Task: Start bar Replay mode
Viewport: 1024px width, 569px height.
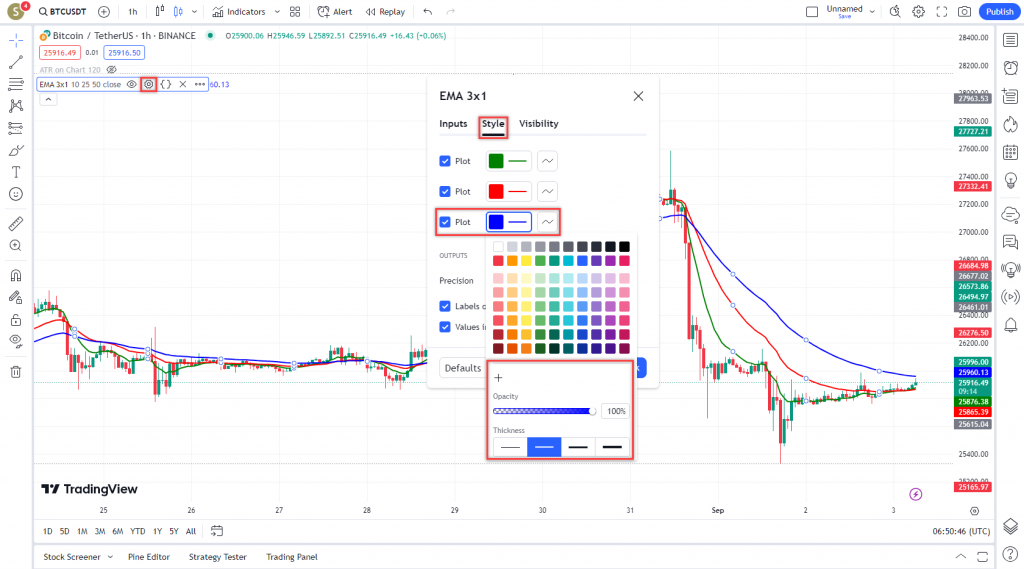Action: pyautogui.click(x=385, y=12)
